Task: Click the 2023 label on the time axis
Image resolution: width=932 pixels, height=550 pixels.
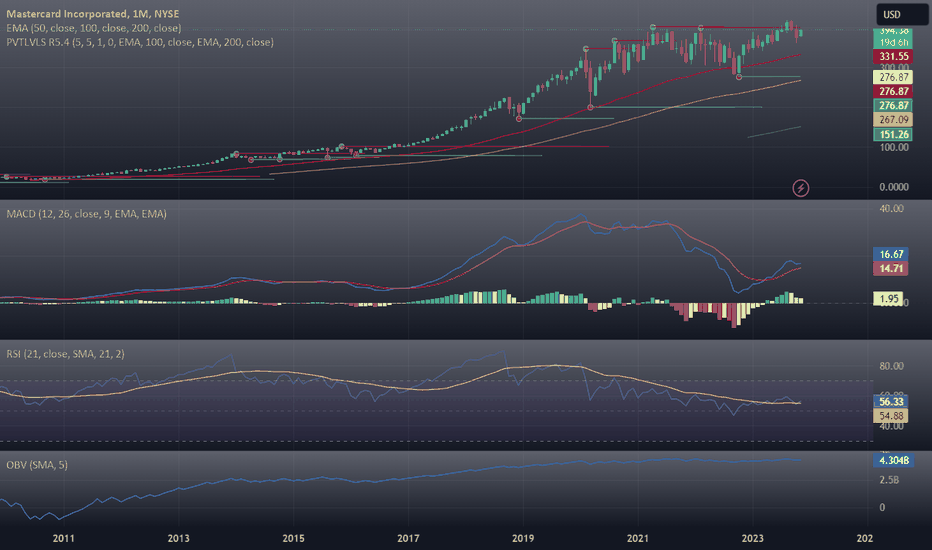Action: click(x=752, y=538)
